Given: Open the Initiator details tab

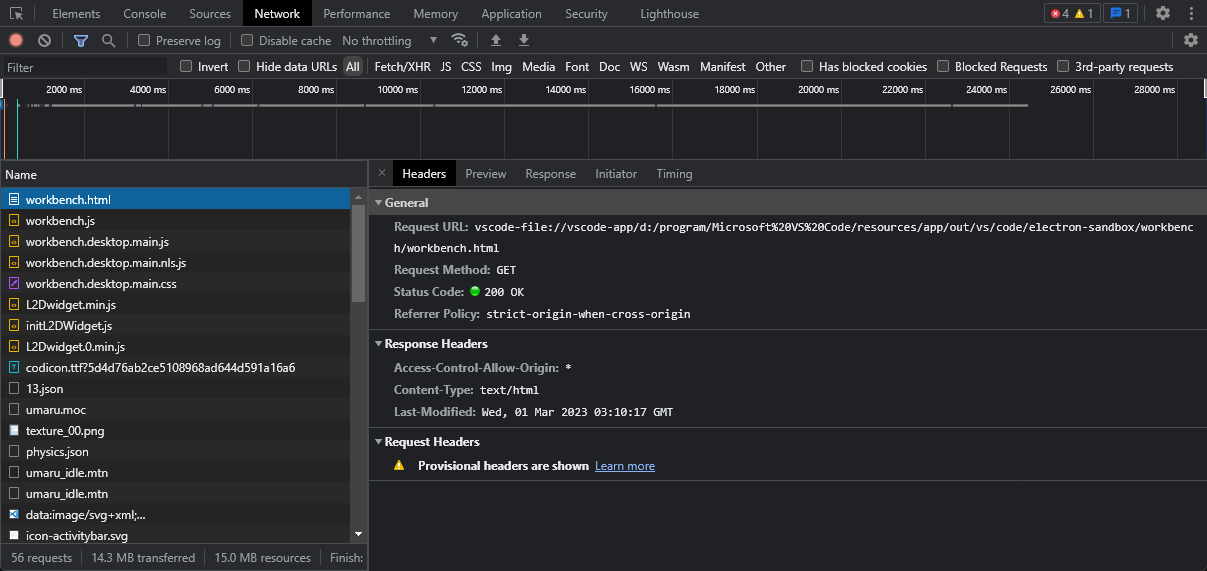Looking at the screenshot, I should coord(616,174).
